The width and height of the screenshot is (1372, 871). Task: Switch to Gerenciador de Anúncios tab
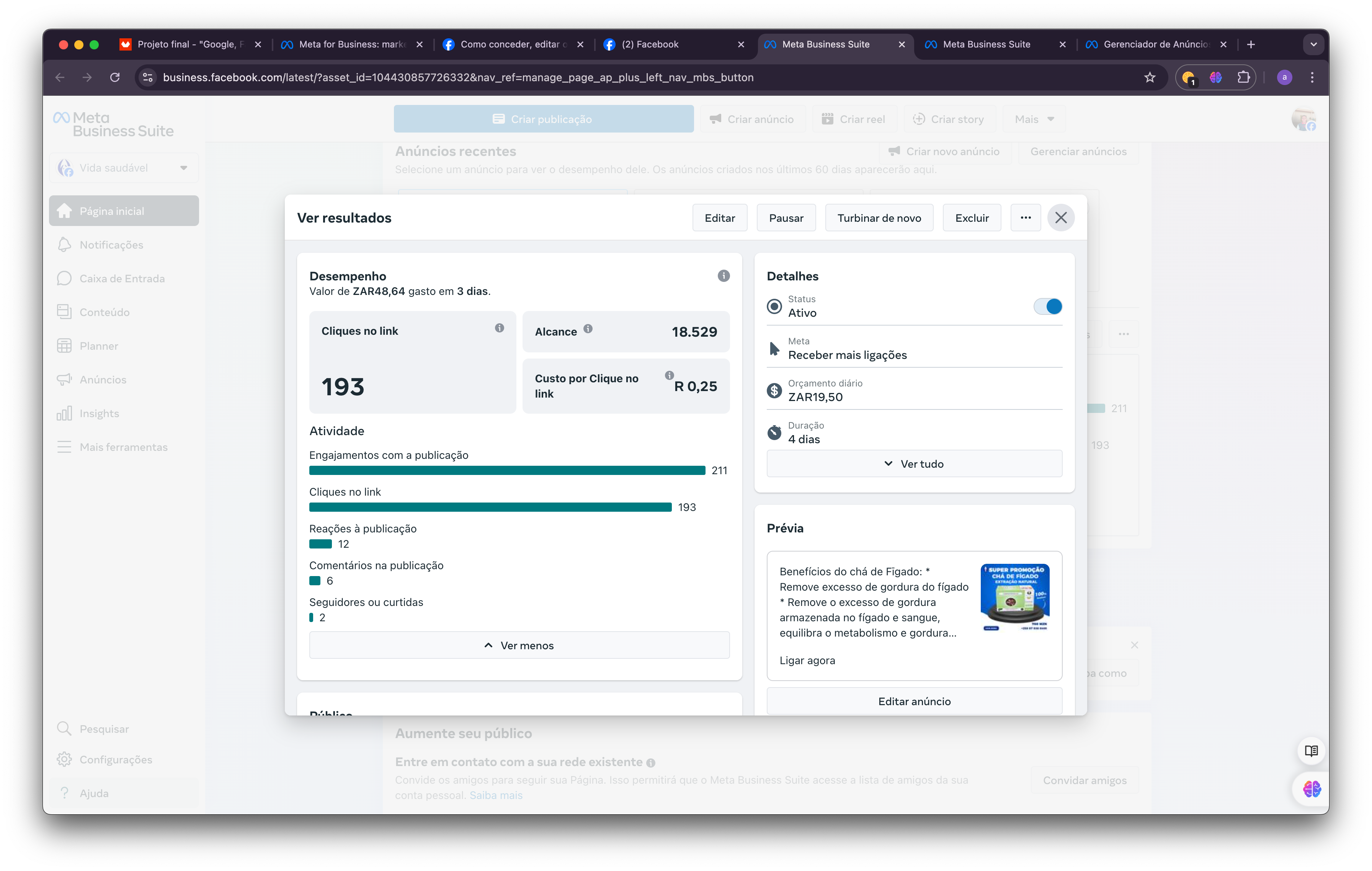[1155, 44]
